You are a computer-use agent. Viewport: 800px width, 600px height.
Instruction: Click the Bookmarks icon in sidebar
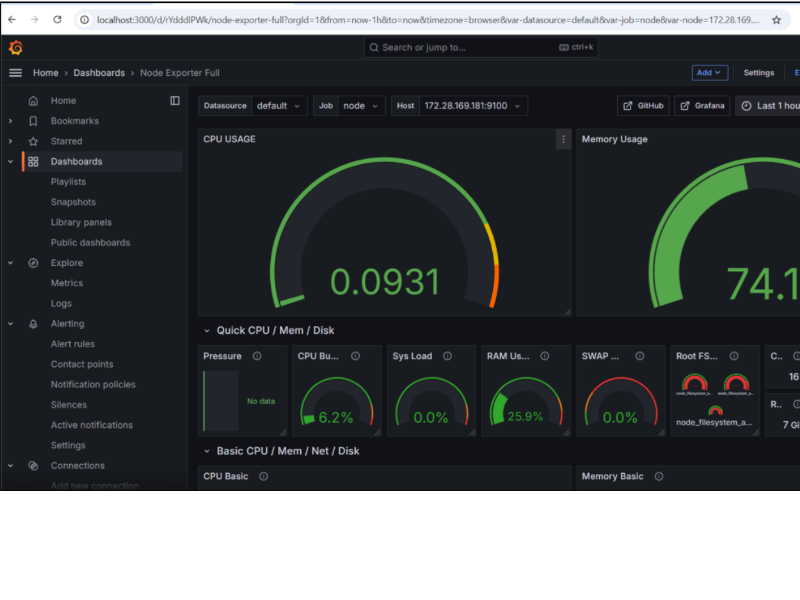(33, 121)
